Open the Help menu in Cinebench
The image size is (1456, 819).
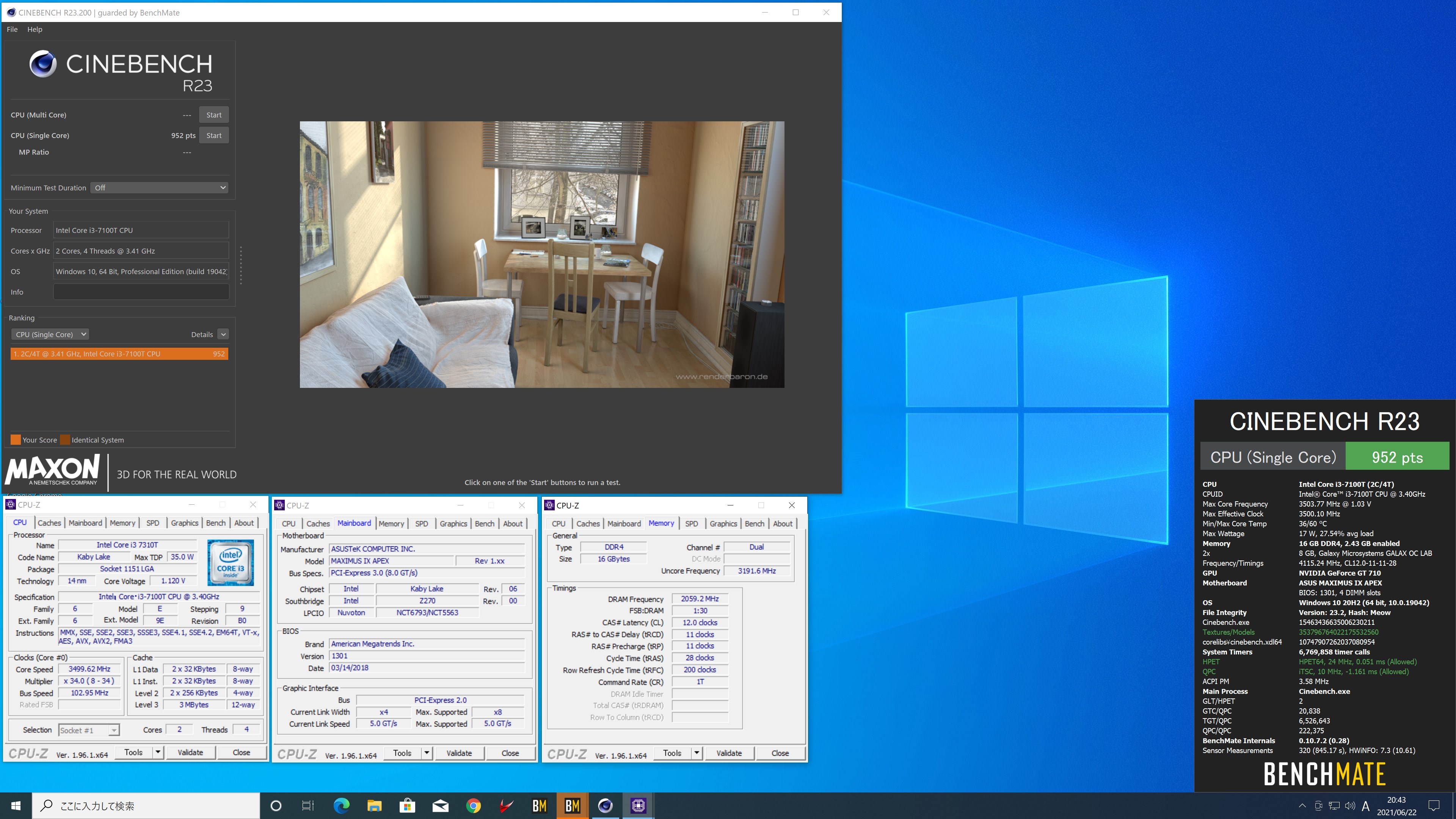(x=35, y=30)
